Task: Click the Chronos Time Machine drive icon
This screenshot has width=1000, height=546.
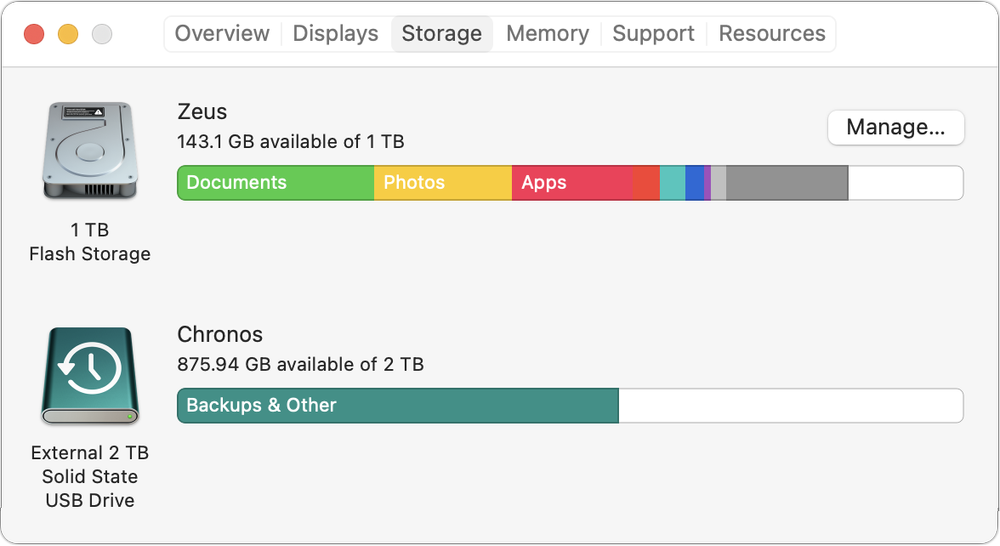Action: [89, 376]
